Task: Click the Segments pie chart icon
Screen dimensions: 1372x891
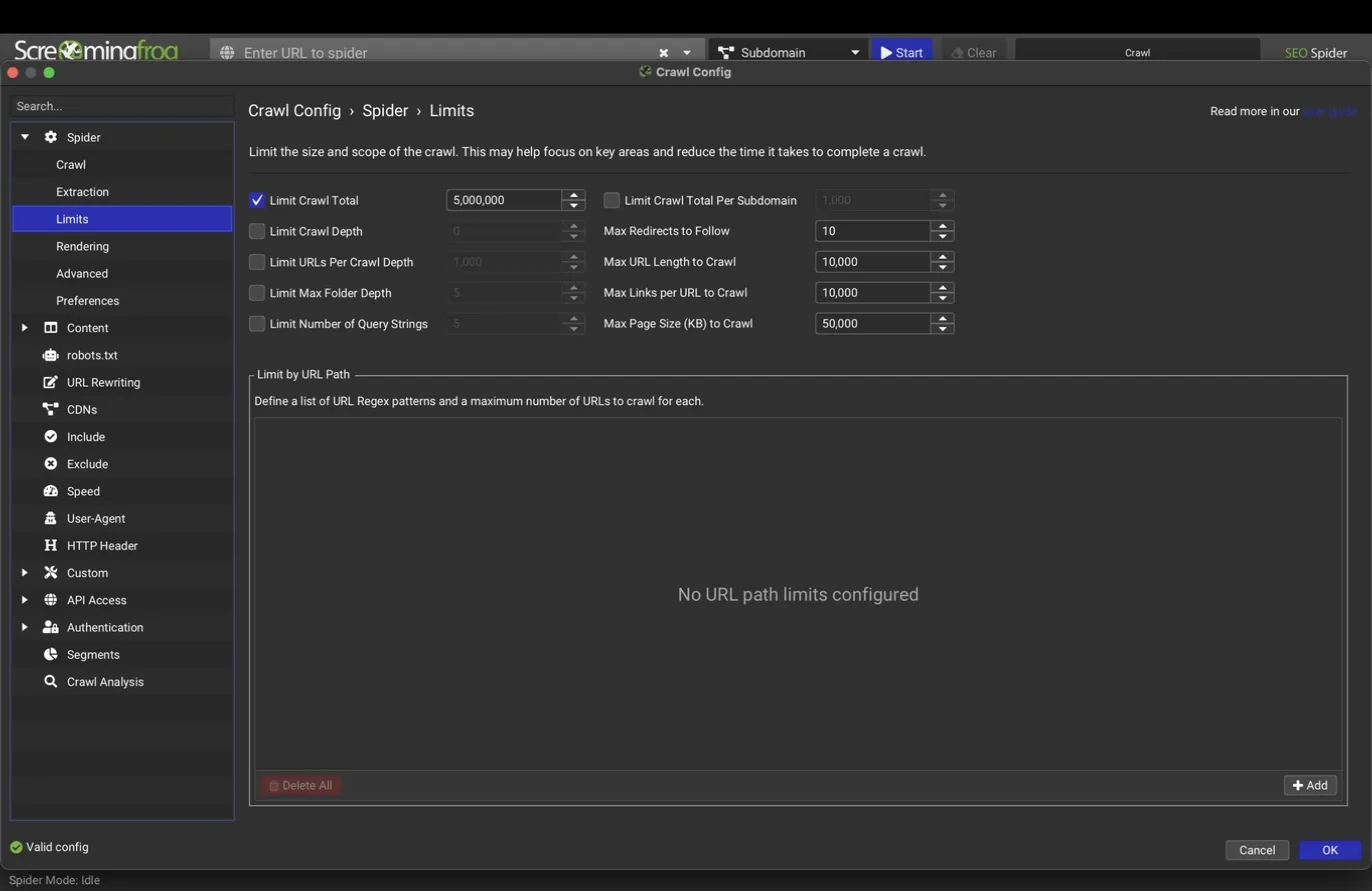Action: click(50, 655)
